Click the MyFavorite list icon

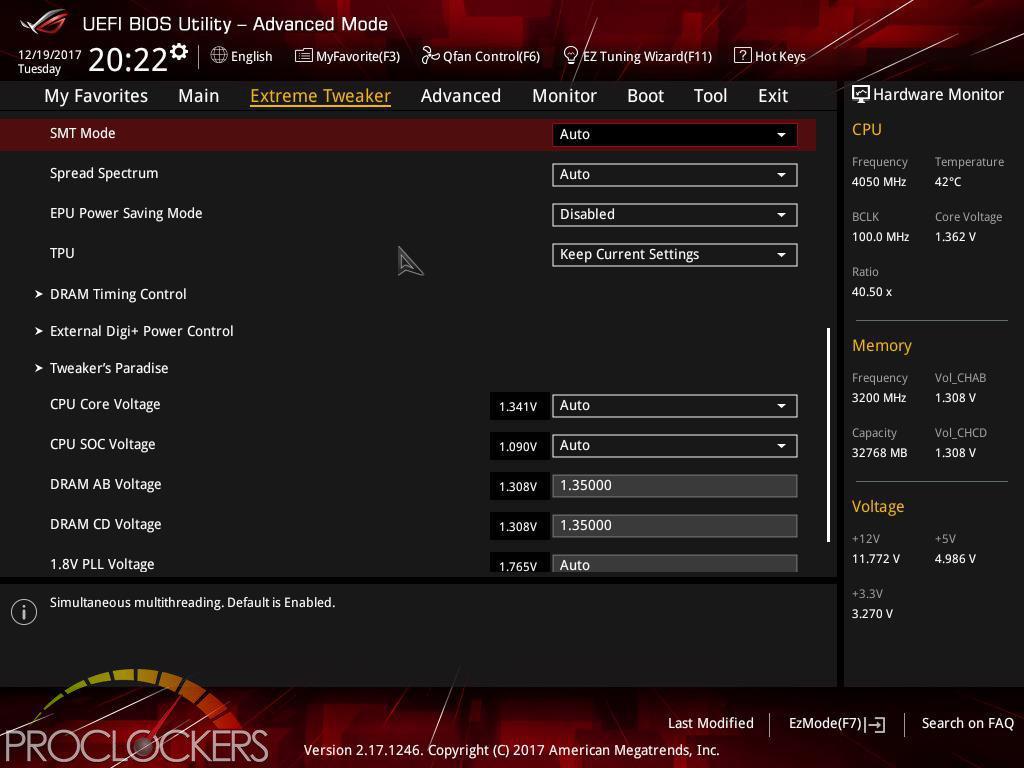coord(303,56)
